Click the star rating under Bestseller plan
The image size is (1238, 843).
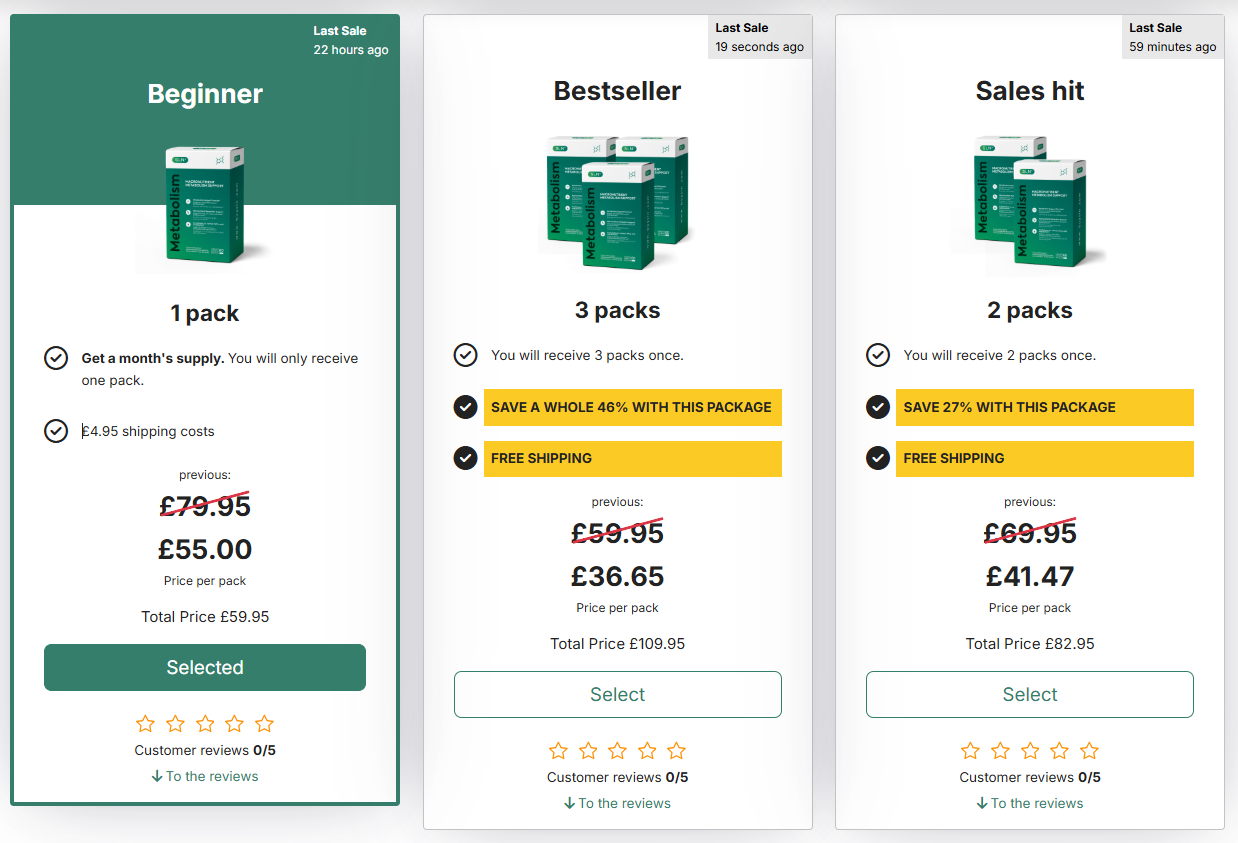click(x=618, y=750)
